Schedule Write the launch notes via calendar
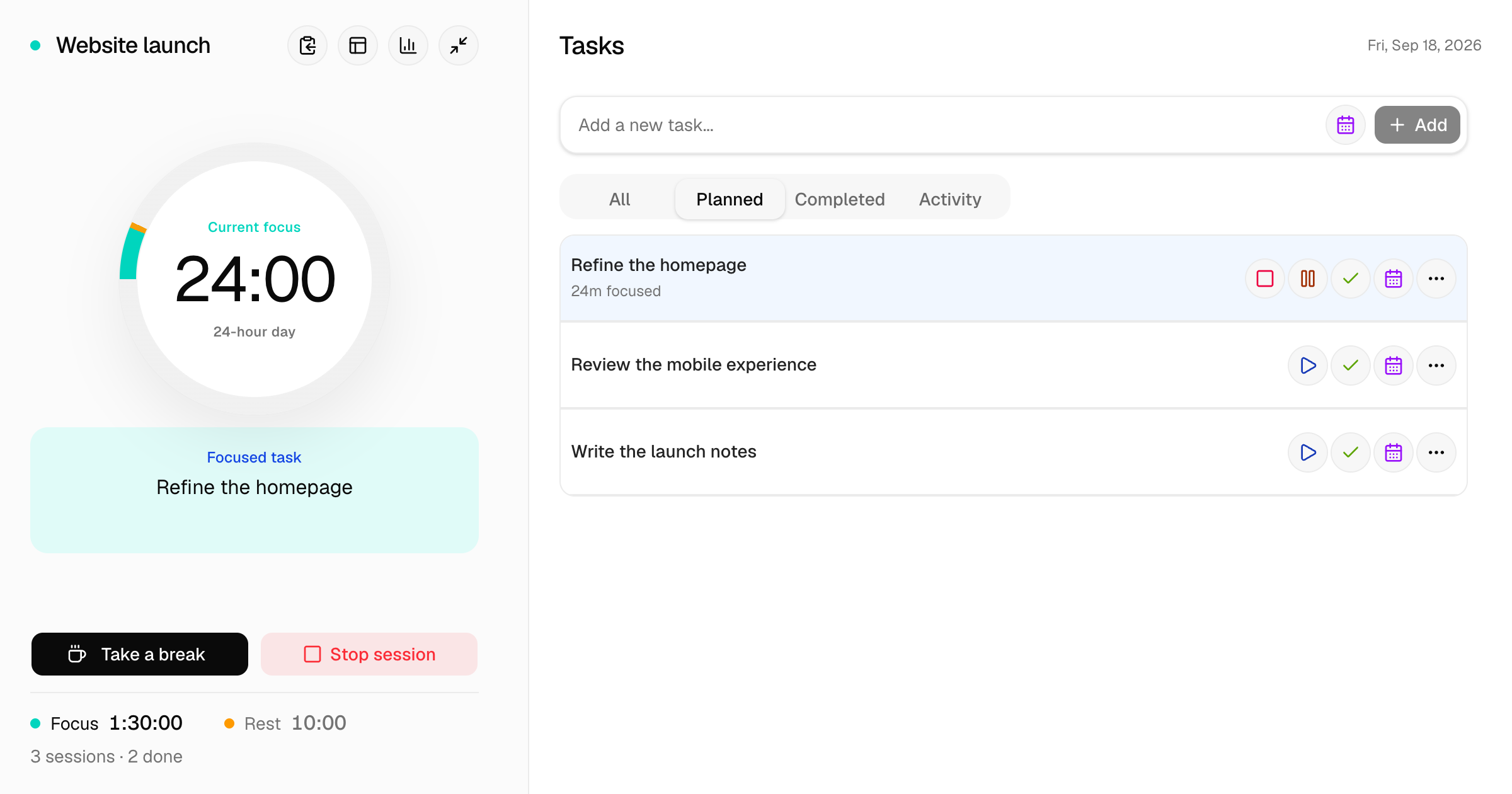 tap(1394, 452)
